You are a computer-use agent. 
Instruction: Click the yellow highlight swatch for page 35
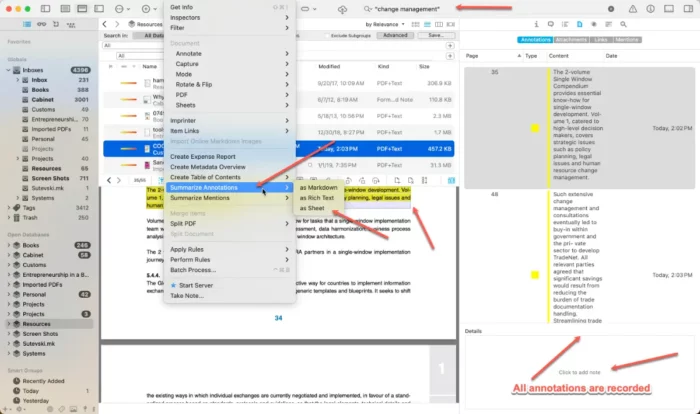(x=535, y=128)
